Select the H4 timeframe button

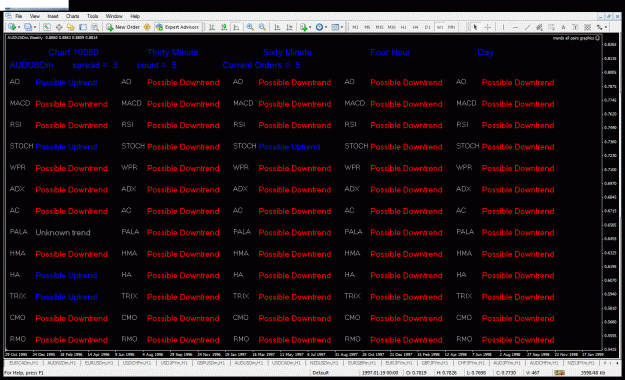tap(415, 27)
